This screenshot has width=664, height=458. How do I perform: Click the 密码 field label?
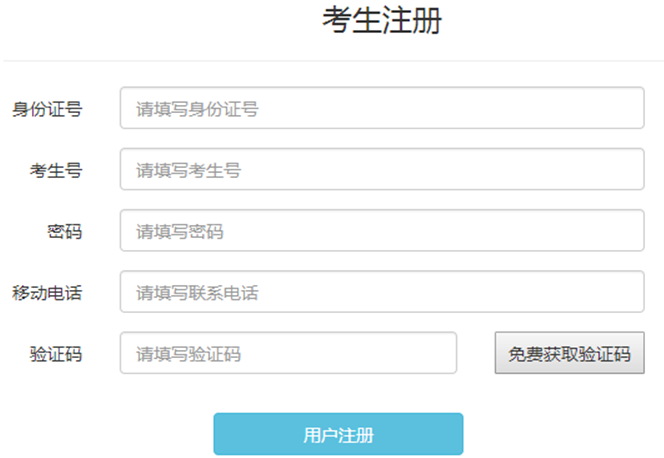pyautogui.click(x=65, y=231)
